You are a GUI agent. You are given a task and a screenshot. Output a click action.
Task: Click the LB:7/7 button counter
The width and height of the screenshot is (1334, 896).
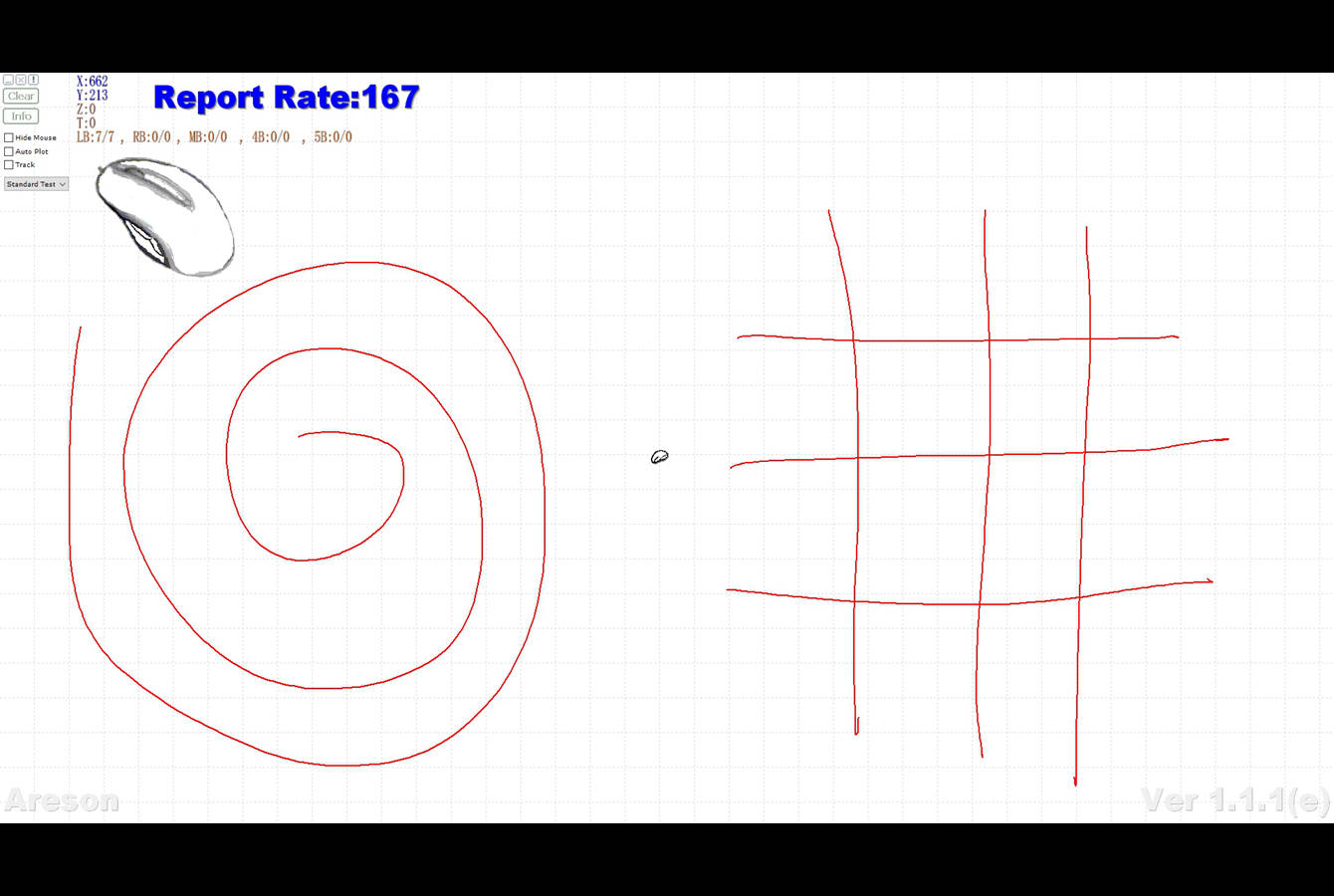tap(96, 137)
